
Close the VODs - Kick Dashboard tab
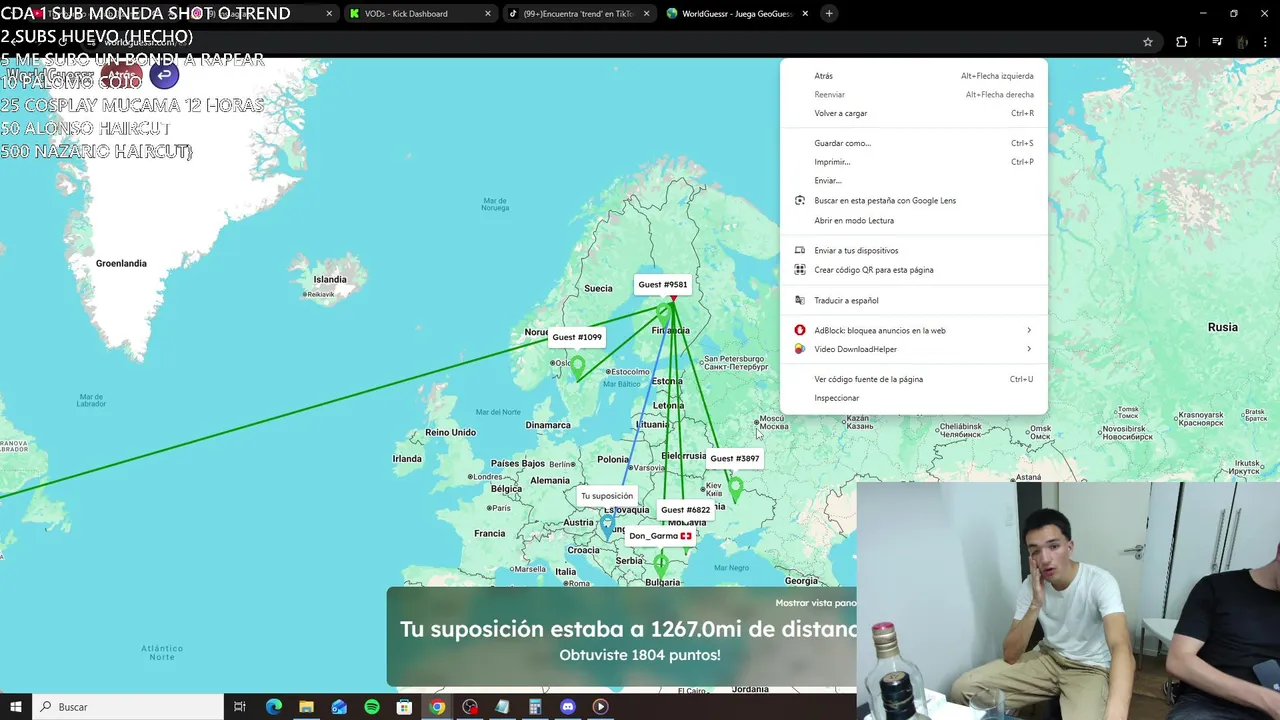(x=488, y=14)
